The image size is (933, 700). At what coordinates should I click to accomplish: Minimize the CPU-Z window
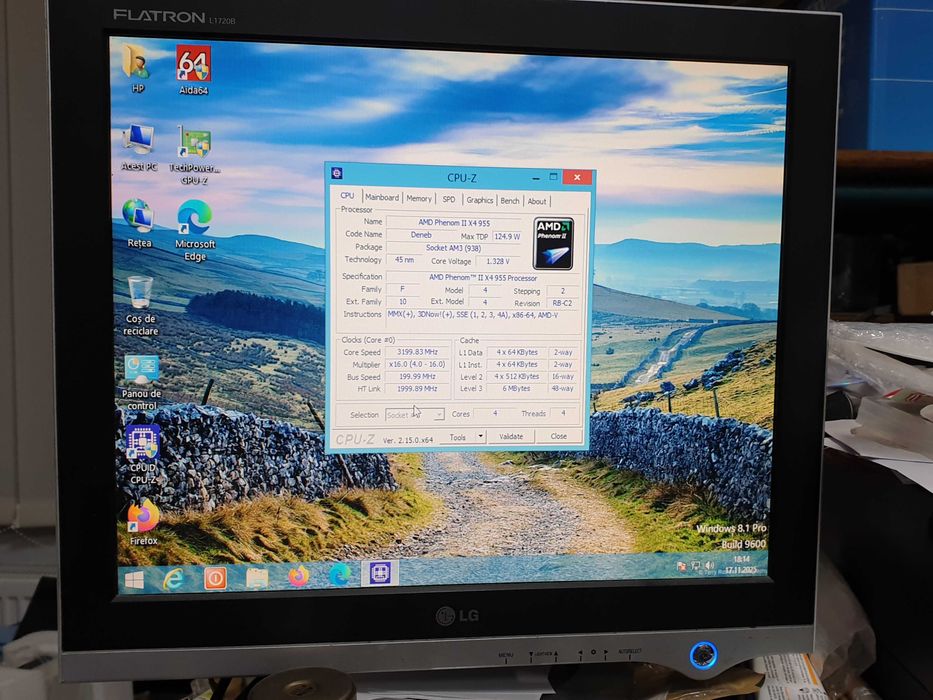coord(536,177)
